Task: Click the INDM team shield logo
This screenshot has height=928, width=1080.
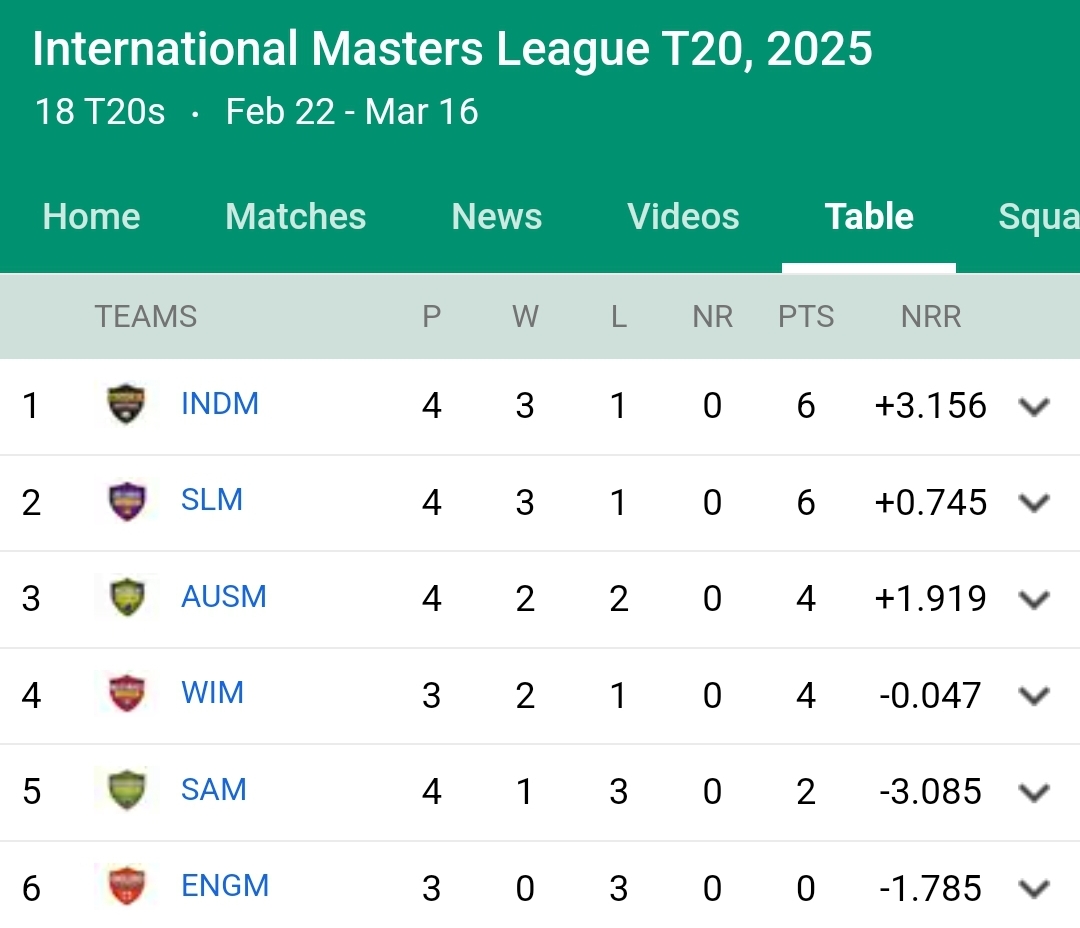Action: (x=127, y=404)
